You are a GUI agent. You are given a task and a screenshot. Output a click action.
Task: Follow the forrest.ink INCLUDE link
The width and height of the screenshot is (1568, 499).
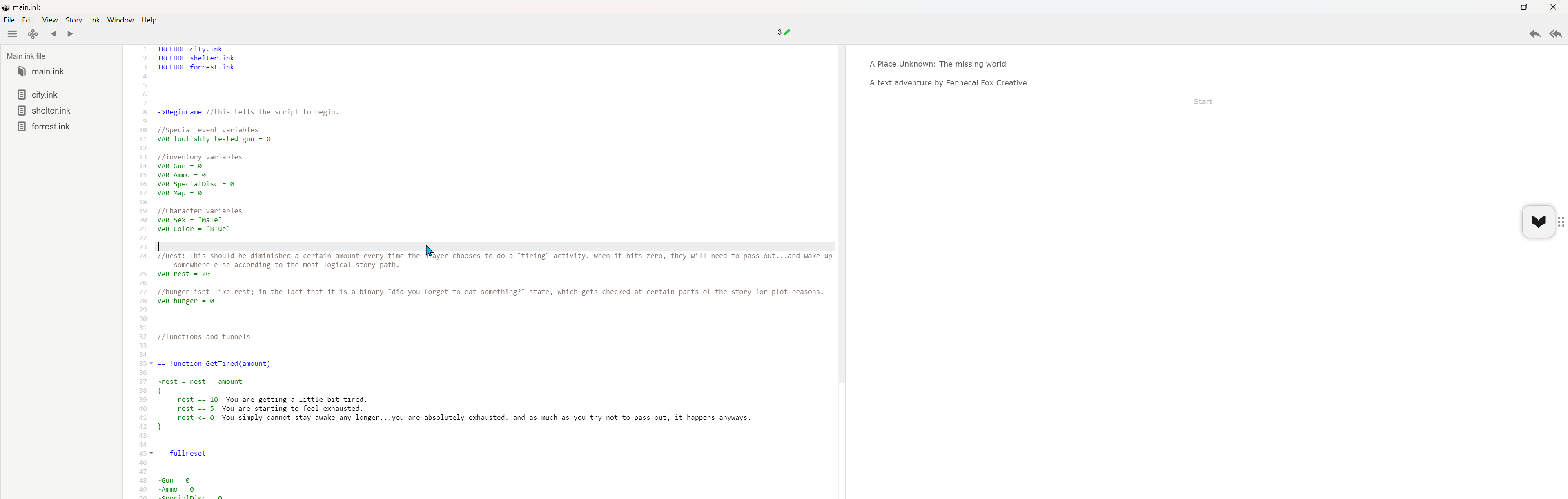click(x=212, y=67)
